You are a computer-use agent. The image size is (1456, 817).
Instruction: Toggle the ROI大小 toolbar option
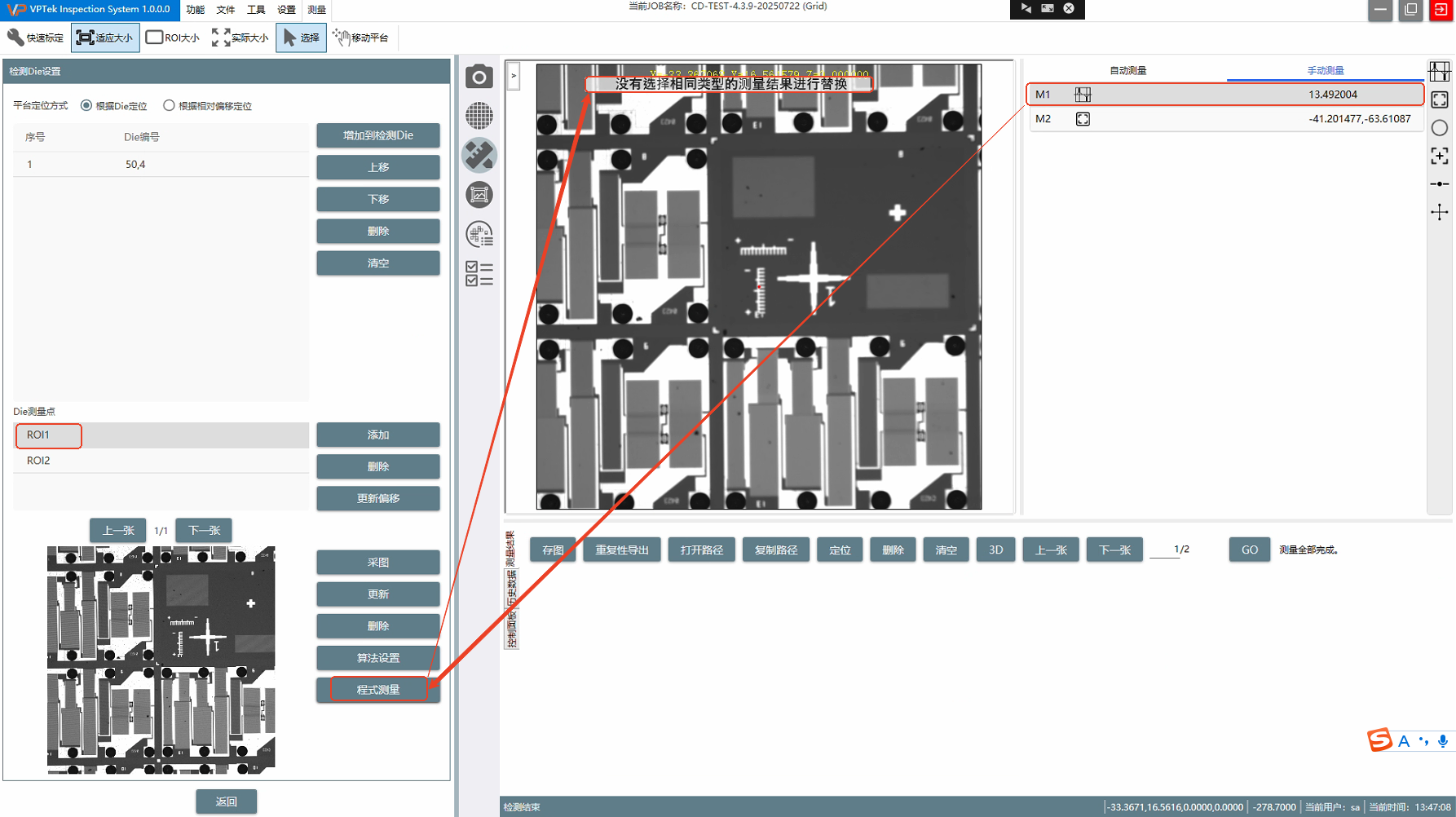coord(172,38)
